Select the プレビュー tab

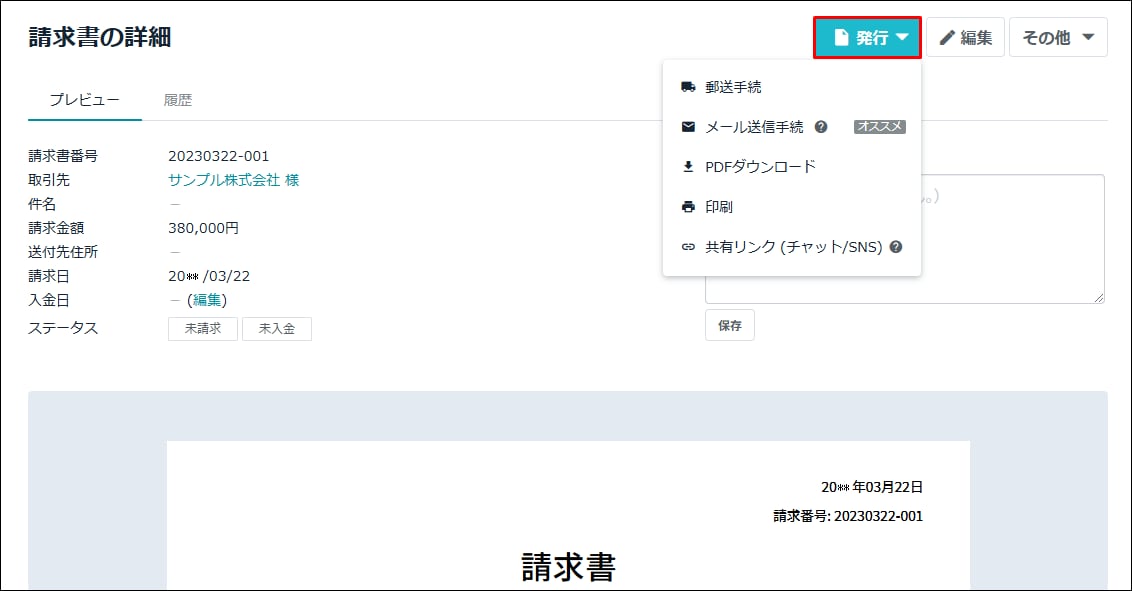pos(85,100)
